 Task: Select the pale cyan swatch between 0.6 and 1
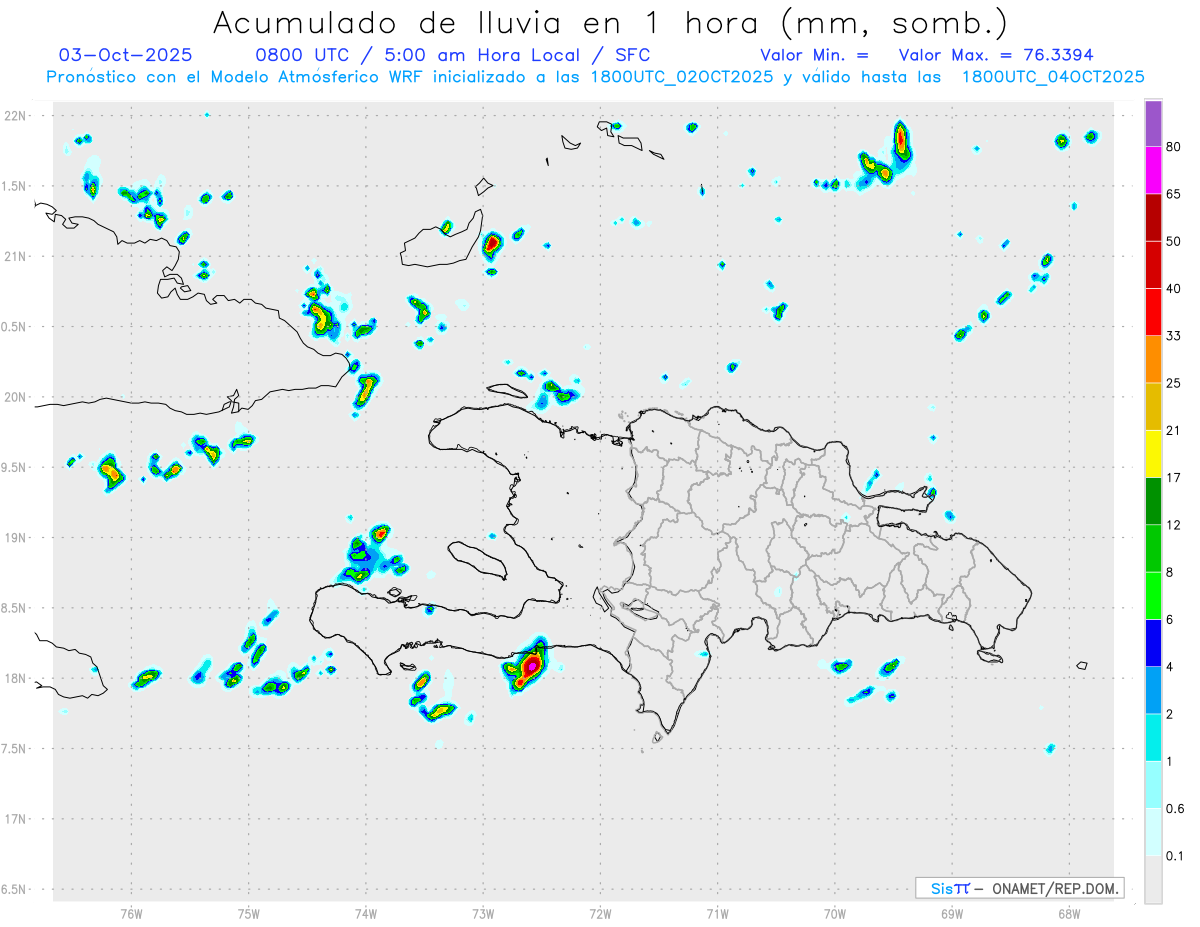(1154, 784)
